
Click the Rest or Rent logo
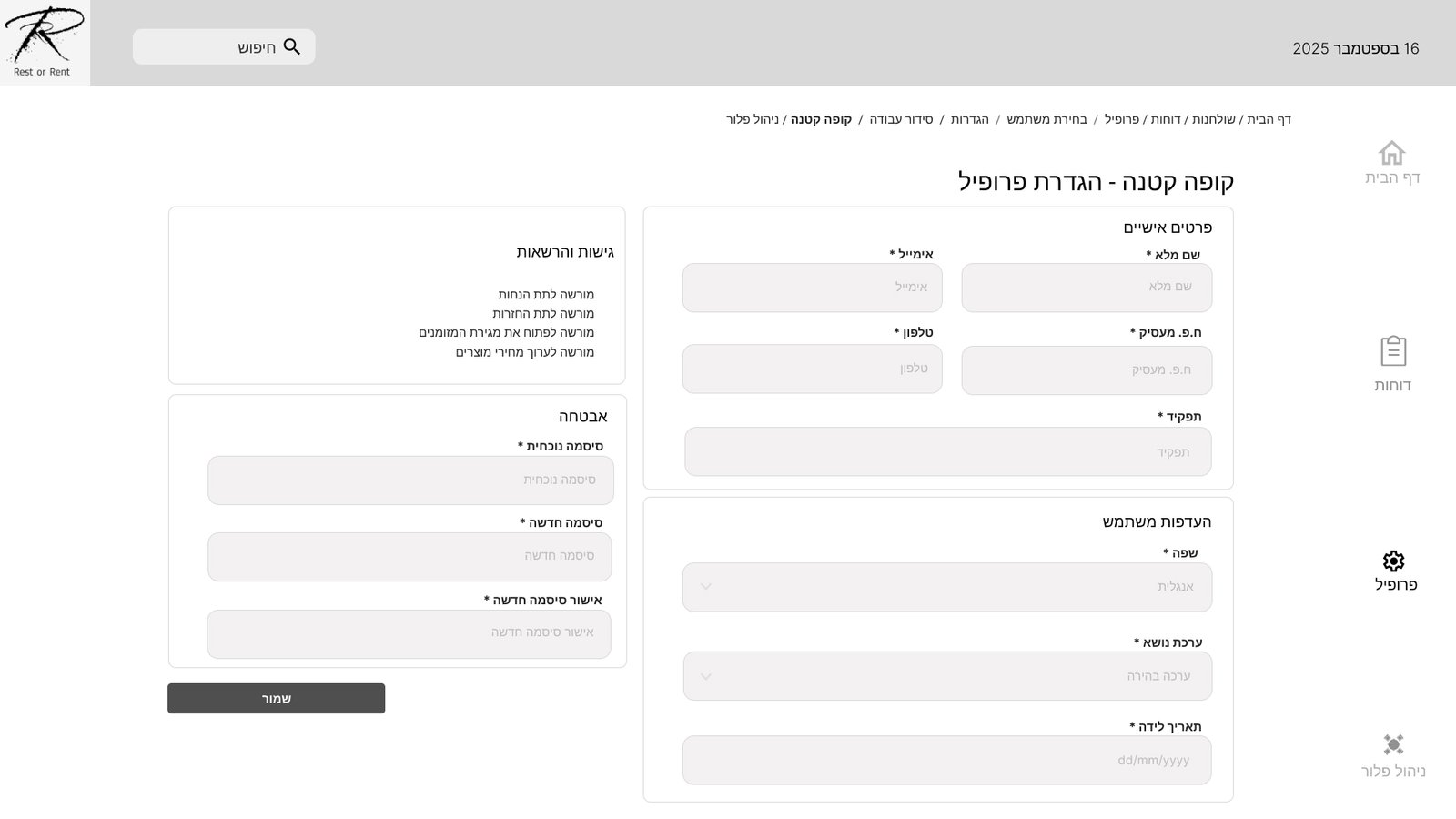click(44, 42)
